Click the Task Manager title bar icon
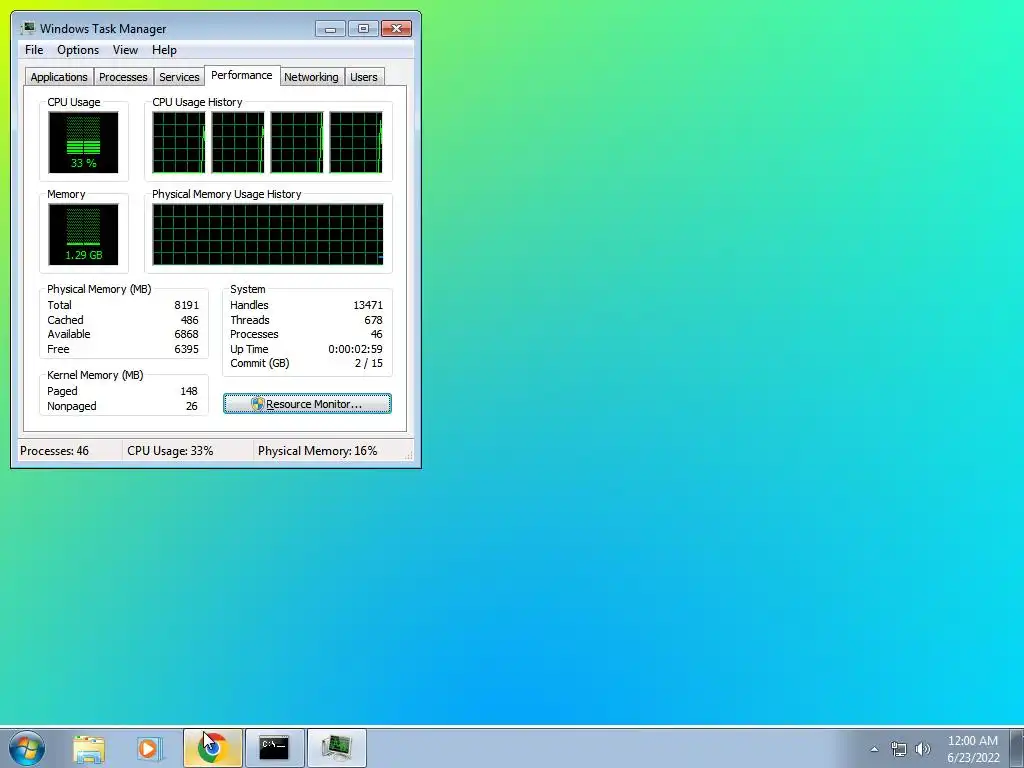 click(x=28, y=28)
